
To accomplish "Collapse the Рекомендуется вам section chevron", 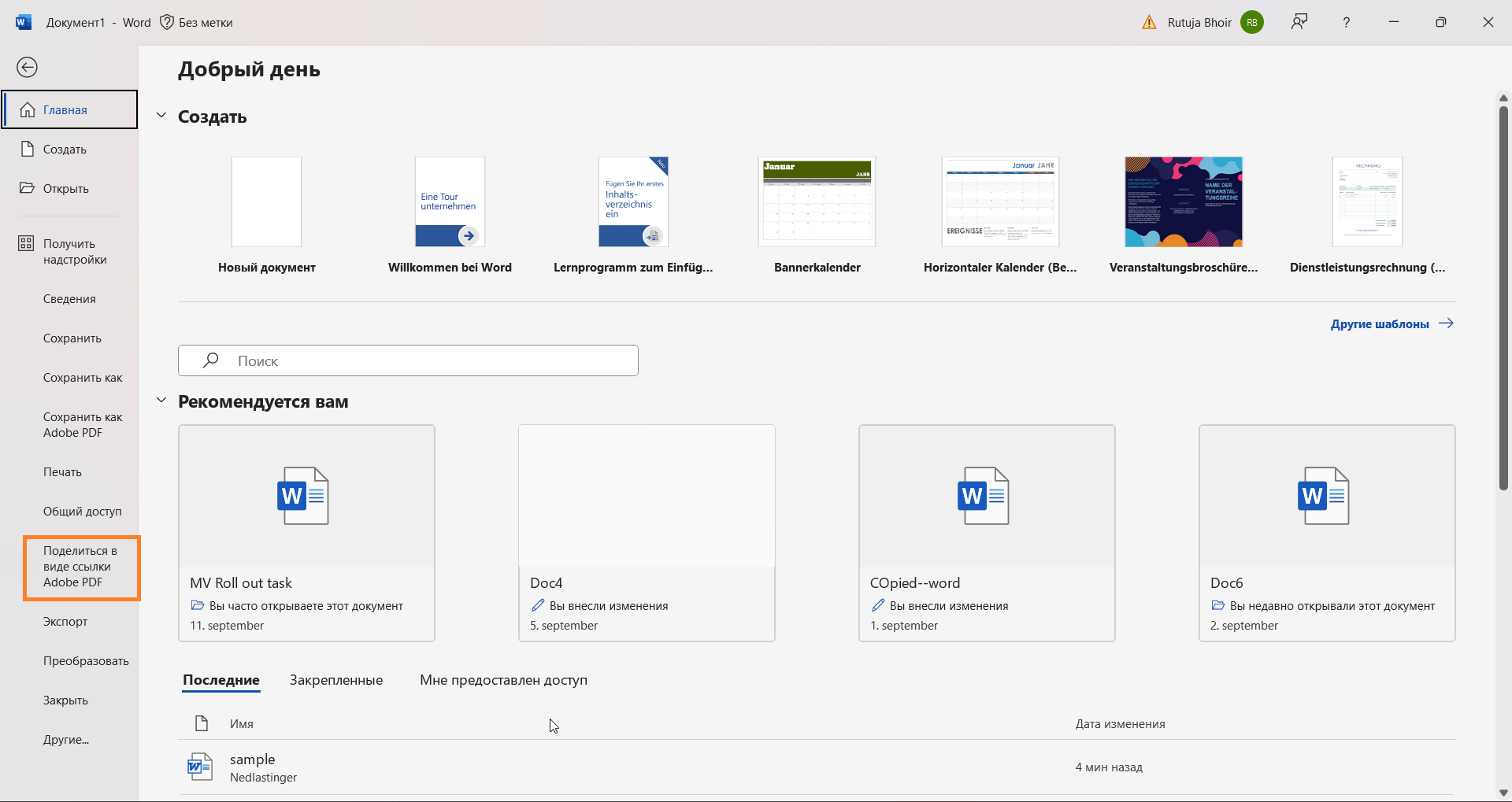I will coord(161,401).
